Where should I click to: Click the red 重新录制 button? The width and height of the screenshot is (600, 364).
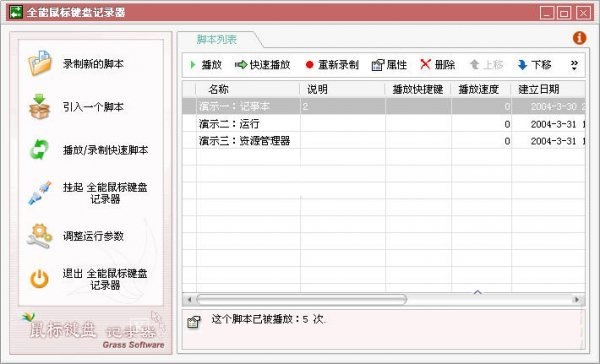(x=332, y=65)
